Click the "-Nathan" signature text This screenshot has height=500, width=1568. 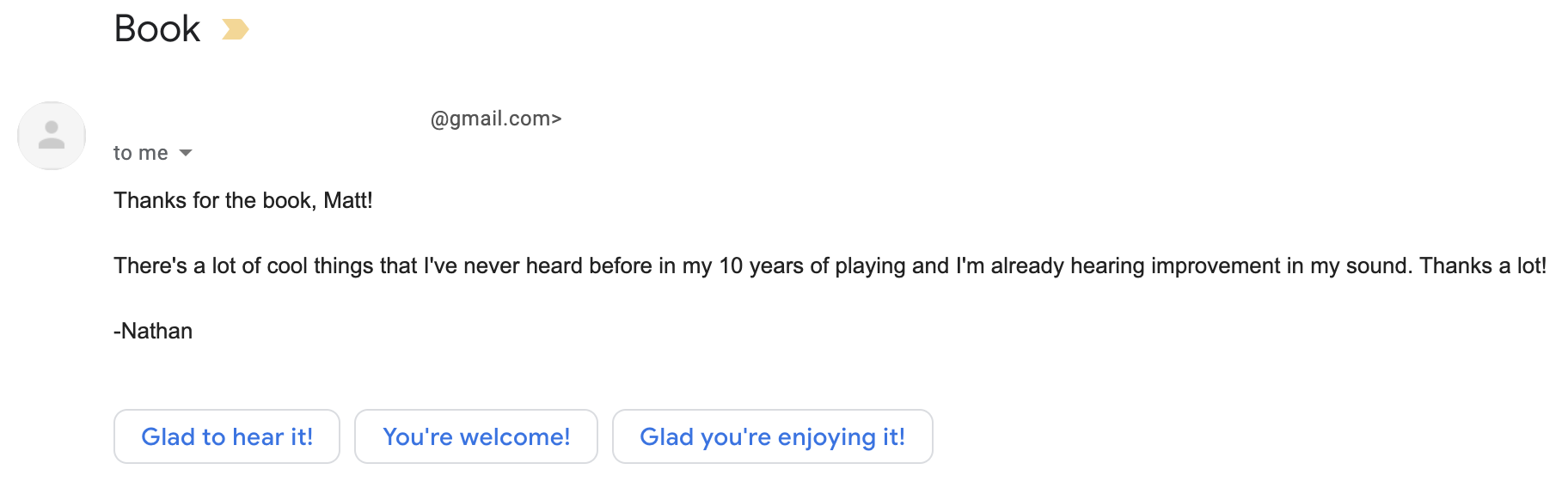coord(153,331)
